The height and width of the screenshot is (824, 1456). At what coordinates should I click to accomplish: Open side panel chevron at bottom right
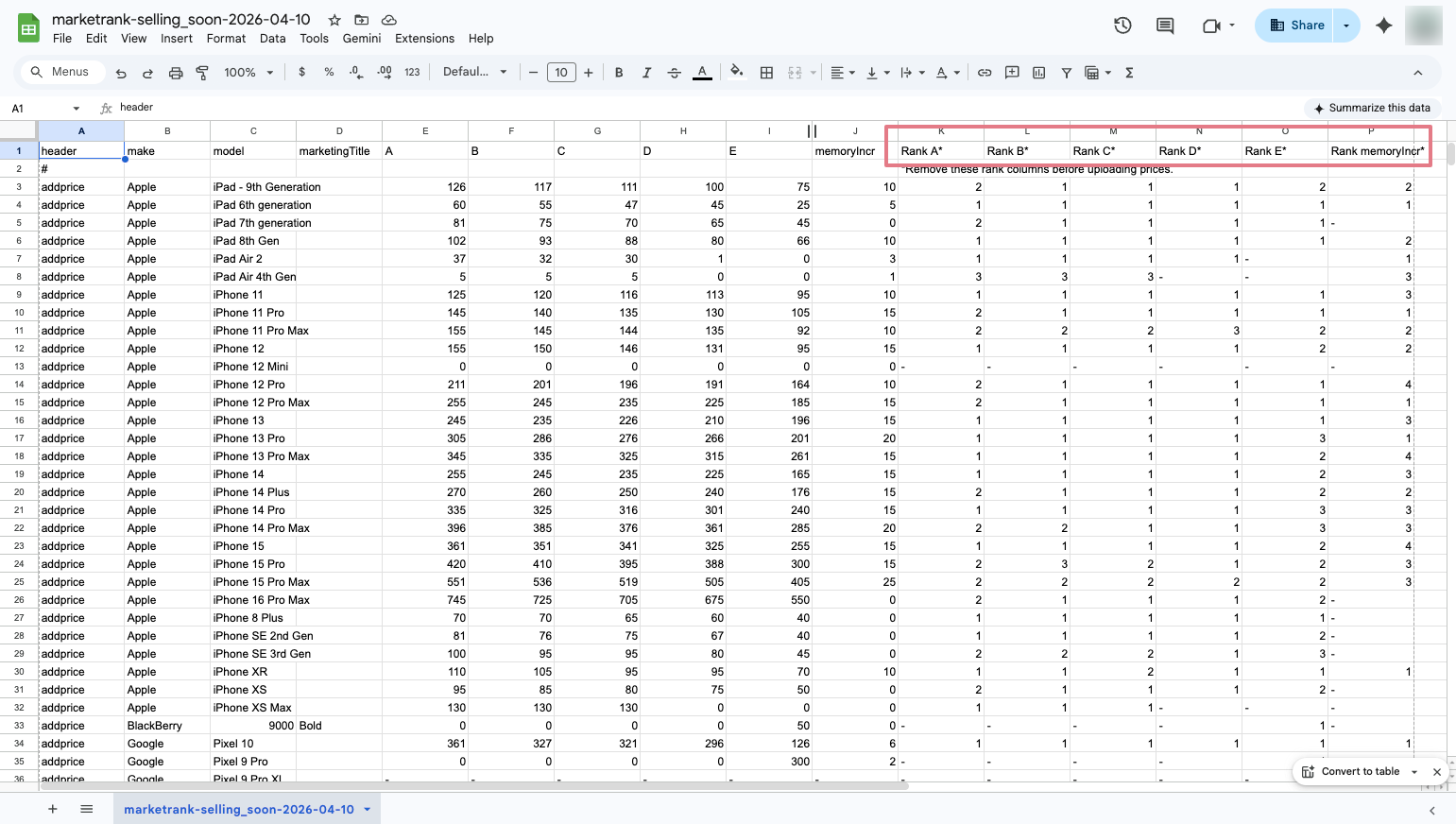(1432, 810)
